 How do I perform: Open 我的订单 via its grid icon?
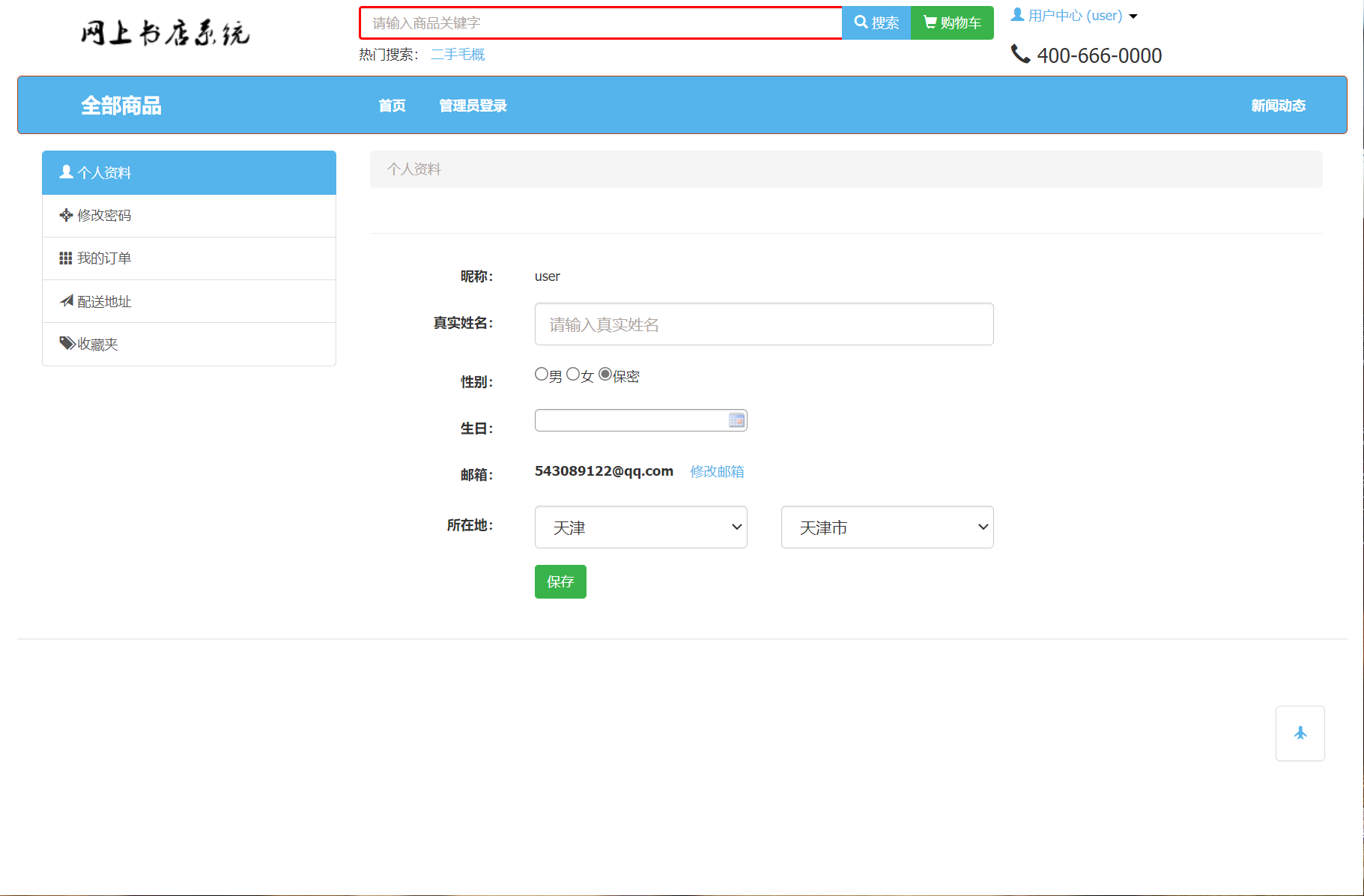pyautogui.click(x=66, y=258)
